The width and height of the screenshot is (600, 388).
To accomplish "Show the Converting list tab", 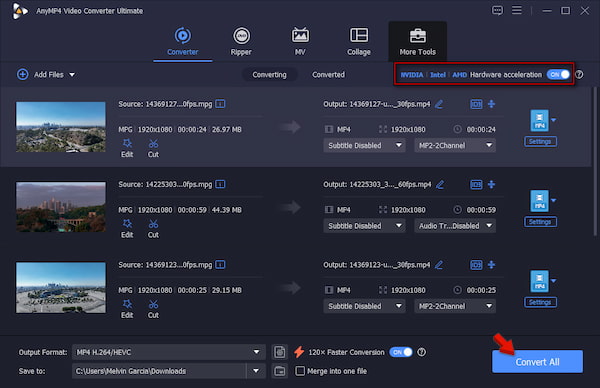I will [x=269, y=75].
